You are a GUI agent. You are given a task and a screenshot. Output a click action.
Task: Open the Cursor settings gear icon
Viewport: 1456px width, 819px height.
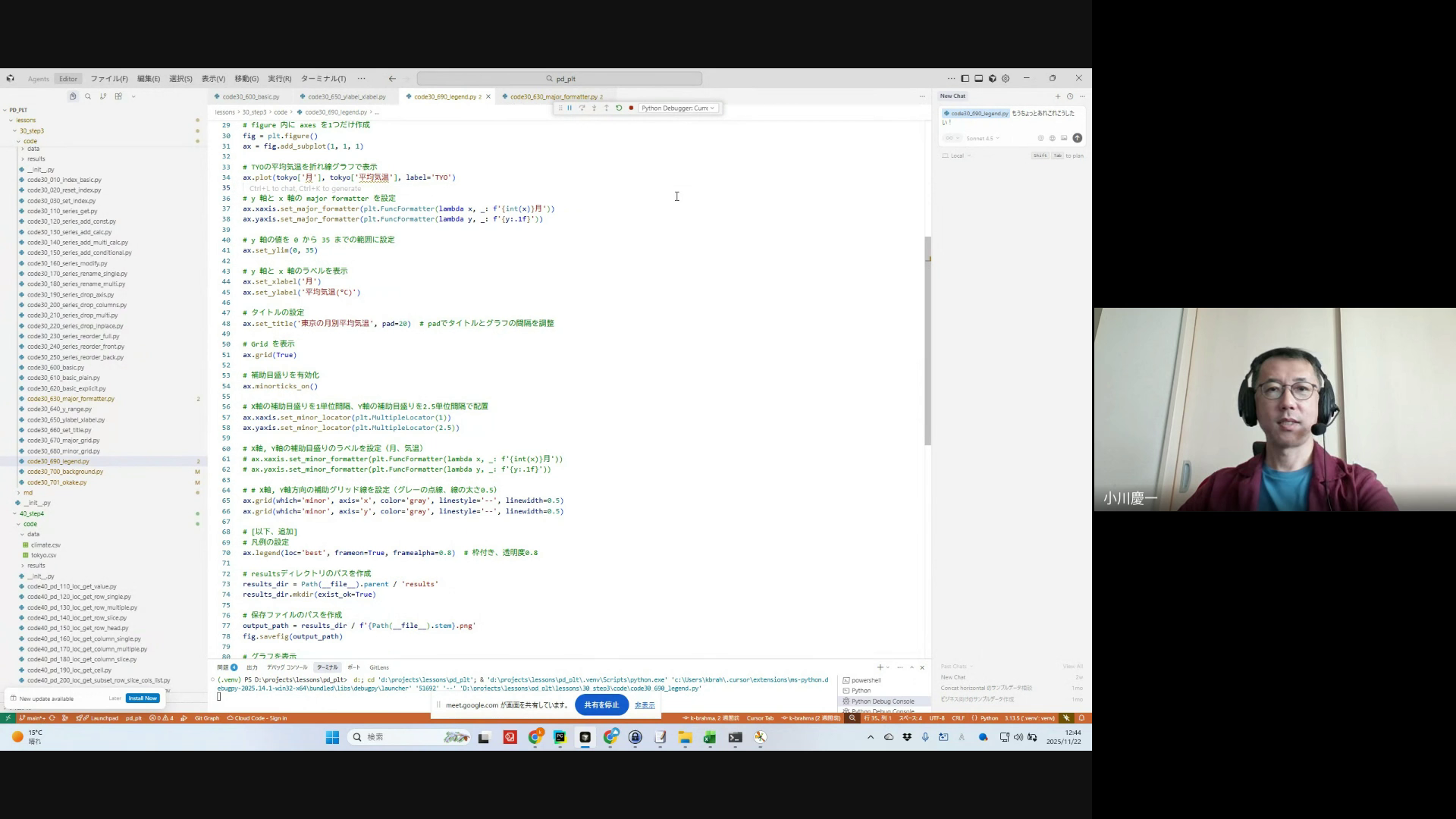tap(1006, 79)
